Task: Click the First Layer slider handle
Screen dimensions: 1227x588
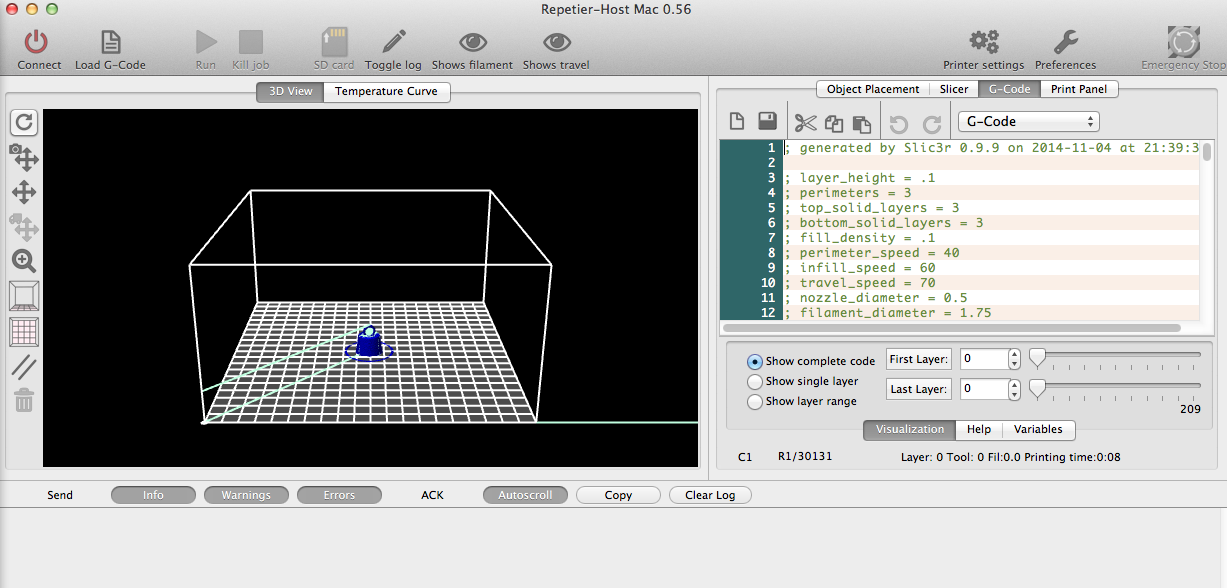Action: [x=1037, y=357]
